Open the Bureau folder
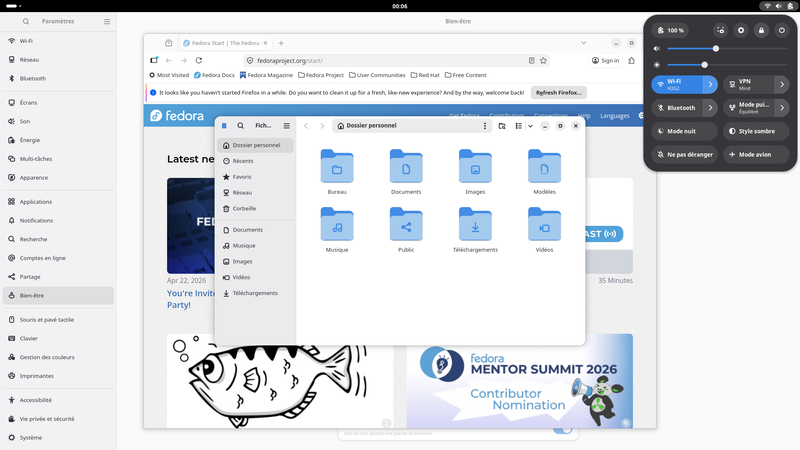This screenshot has width=800, height=450. (x=337, y=171)
